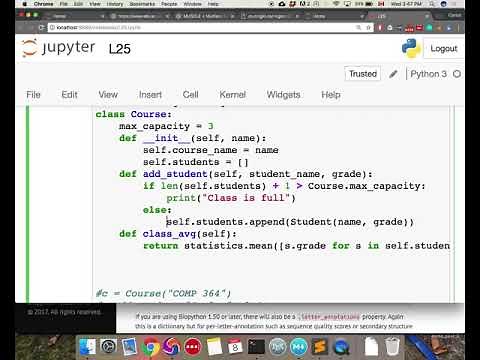Image resolution: width=480 pixels, height=360 pixels.
Task: Open the blue M+ app in dock
Action: [x=298, y=347]
